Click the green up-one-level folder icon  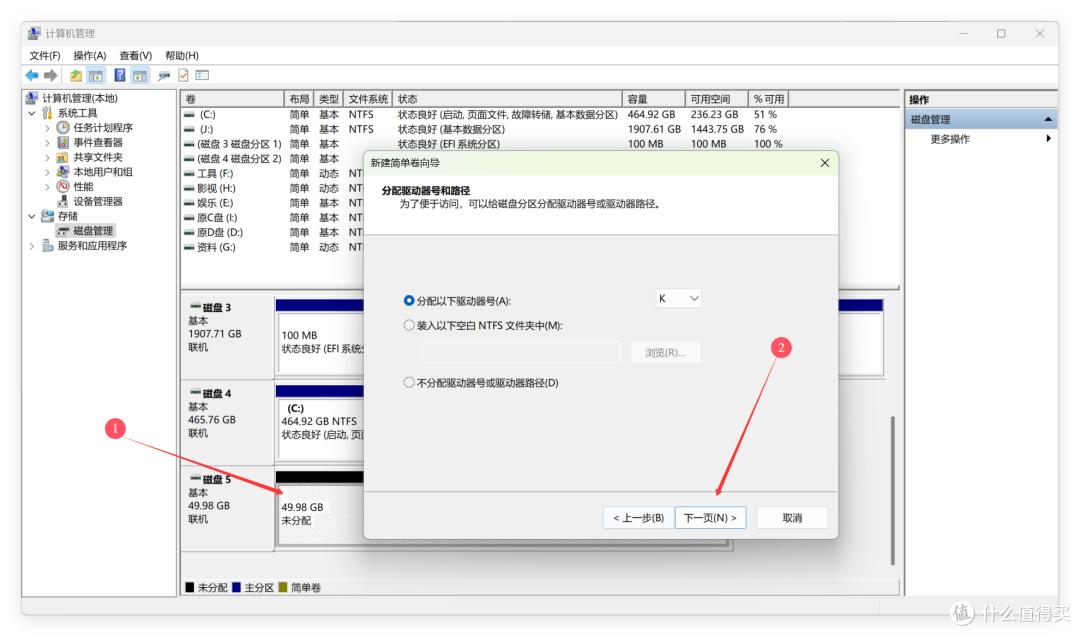pos(76,75)
